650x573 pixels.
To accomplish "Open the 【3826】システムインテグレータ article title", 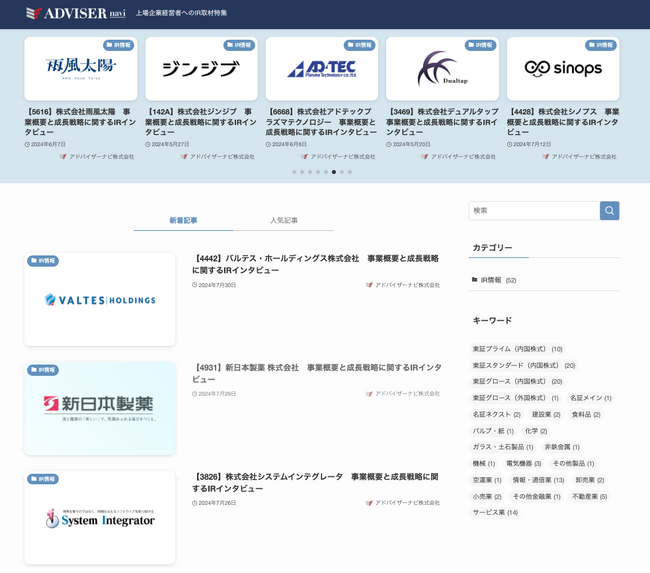I will pos(315,482).
